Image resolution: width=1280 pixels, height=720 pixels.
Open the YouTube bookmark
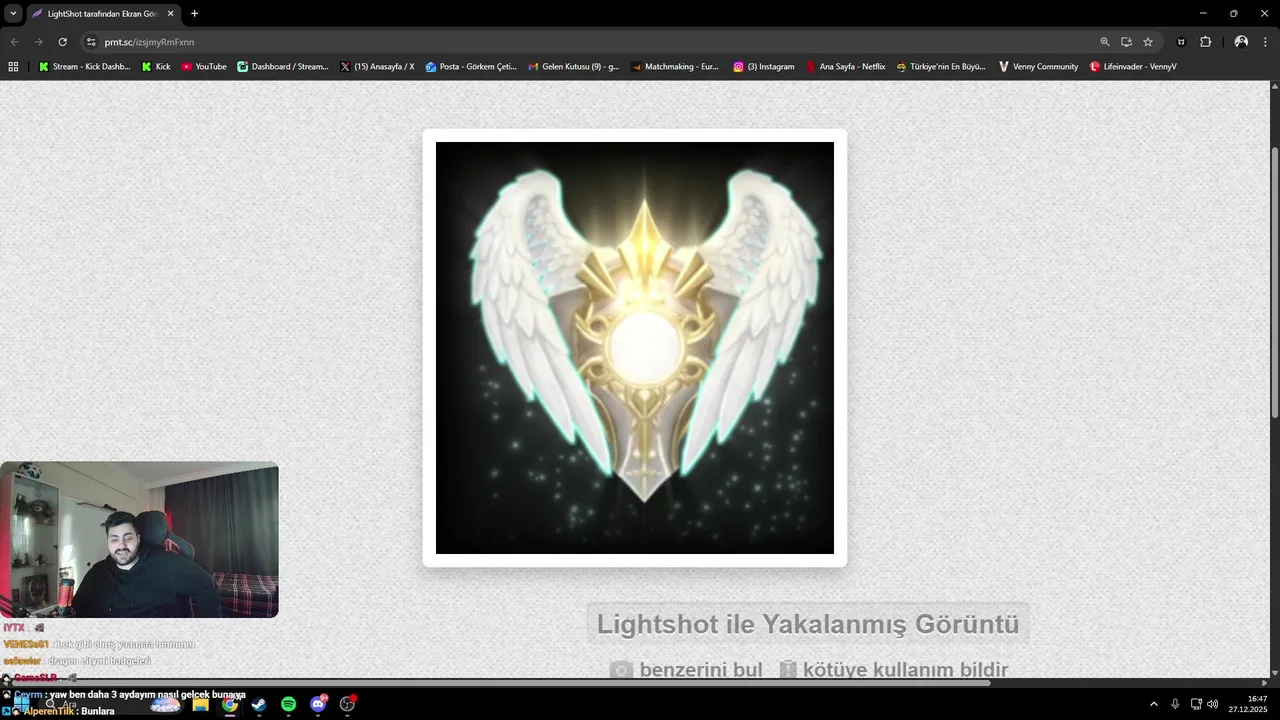[204, 67]
